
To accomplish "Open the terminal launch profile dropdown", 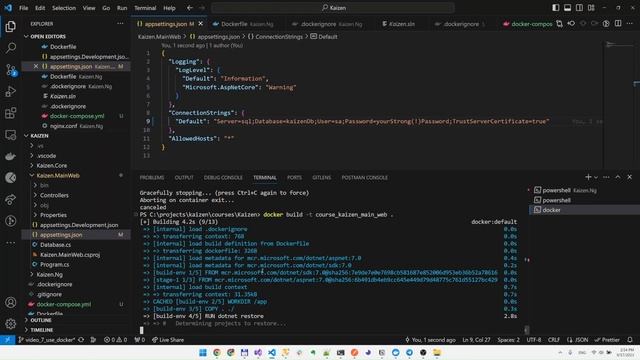I will (x=596, y=178).
